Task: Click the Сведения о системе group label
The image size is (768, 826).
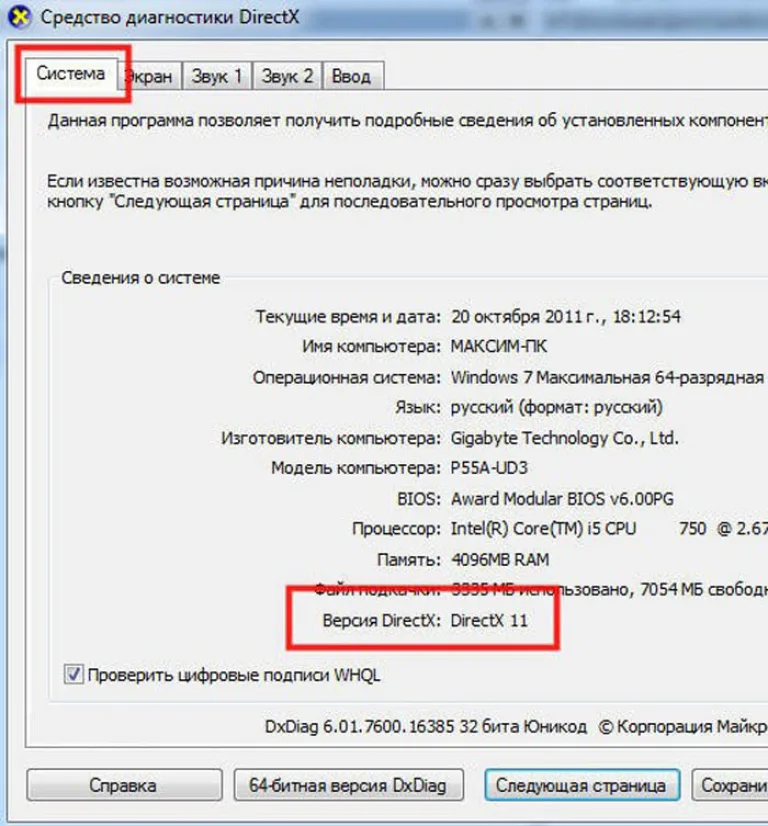Action: point(141,278)
